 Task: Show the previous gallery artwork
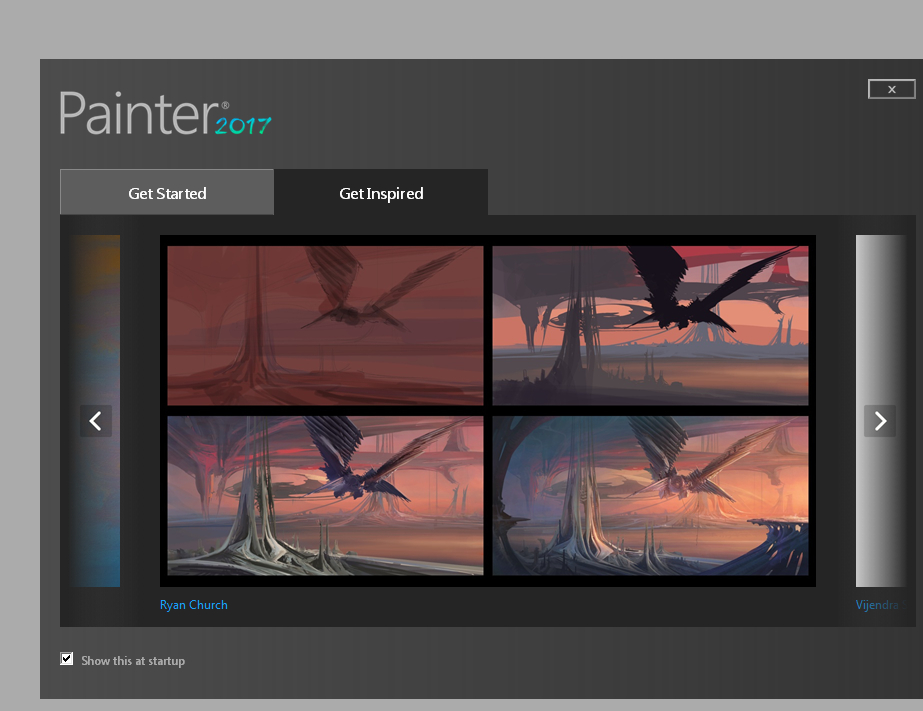click(96, 421)
